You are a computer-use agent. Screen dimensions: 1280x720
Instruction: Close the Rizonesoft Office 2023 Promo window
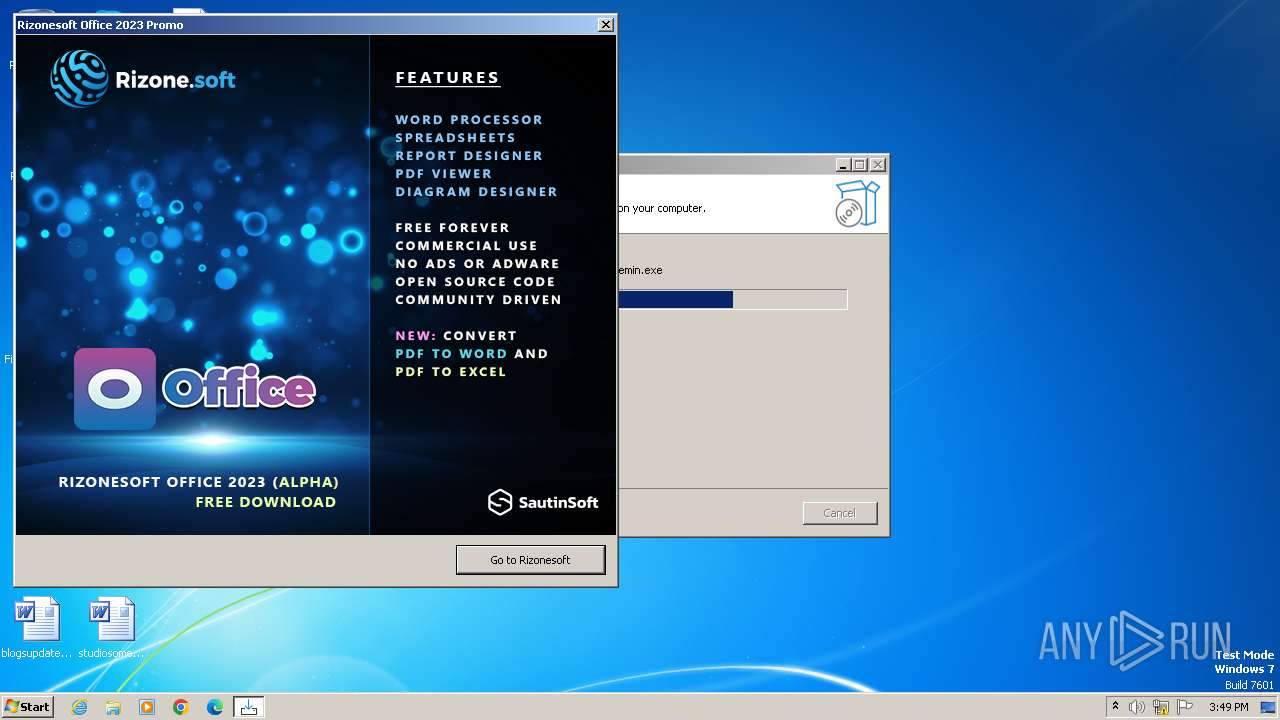pos(605,24)
